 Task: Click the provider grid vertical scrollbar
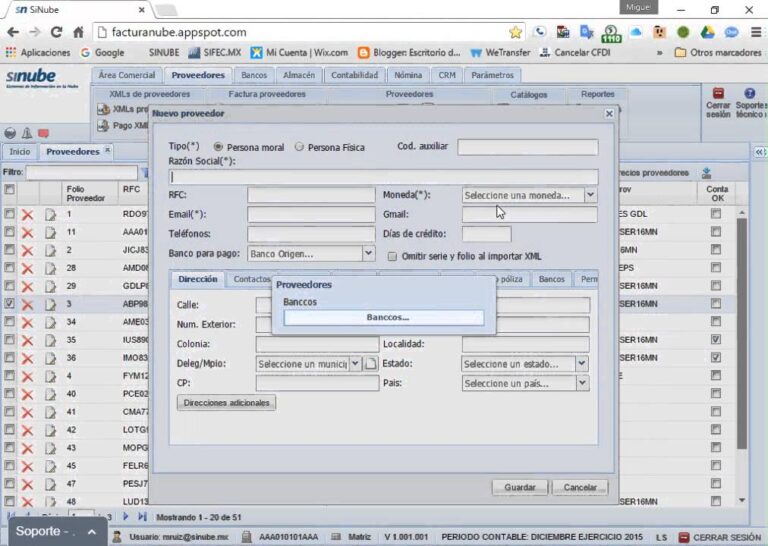[x=741, y=350]
